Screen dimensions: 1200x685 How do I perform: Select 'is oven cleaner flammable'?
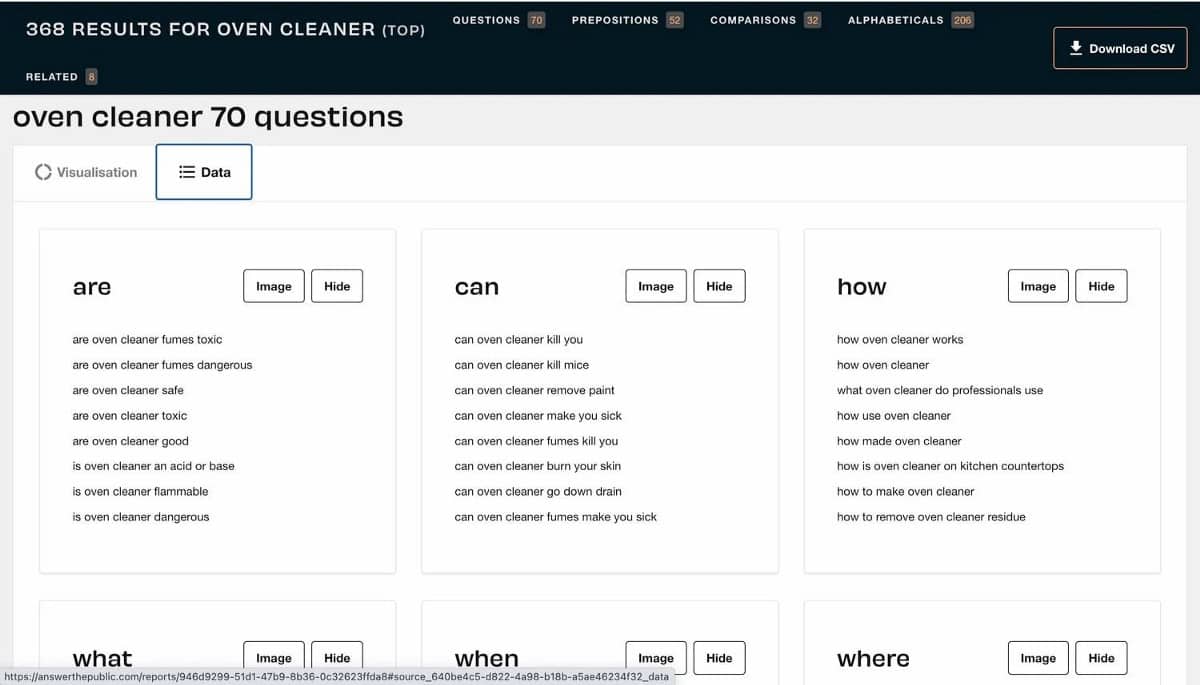pyautogui.click(x=140, y=492)
